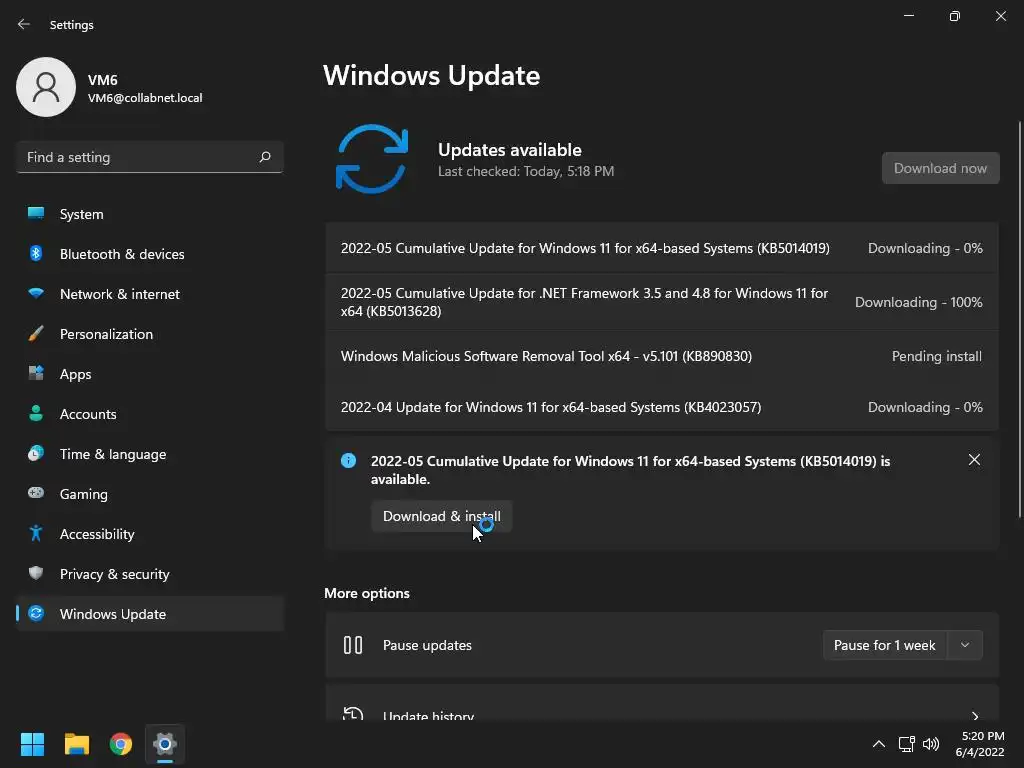The height and width of the screenshot is (768, 1024).
Task: Open the Update history chevron
Action: (974, 716)
